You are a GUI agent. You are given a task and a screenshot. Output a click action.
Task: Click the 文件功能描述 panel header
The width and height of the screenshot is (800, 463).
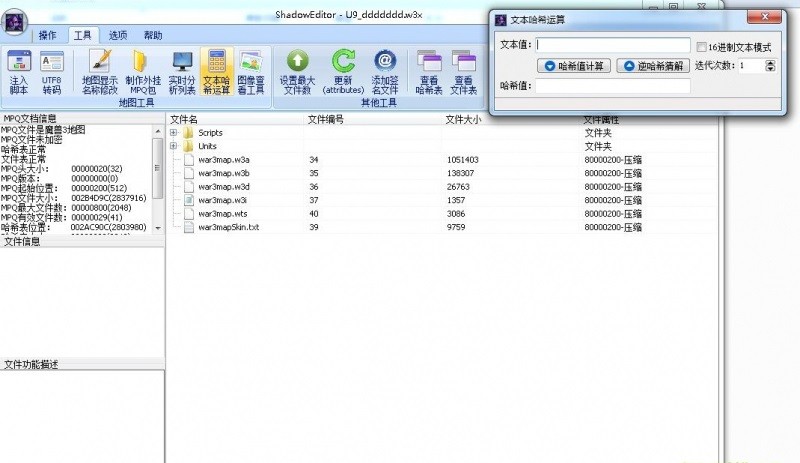point(82,364)
